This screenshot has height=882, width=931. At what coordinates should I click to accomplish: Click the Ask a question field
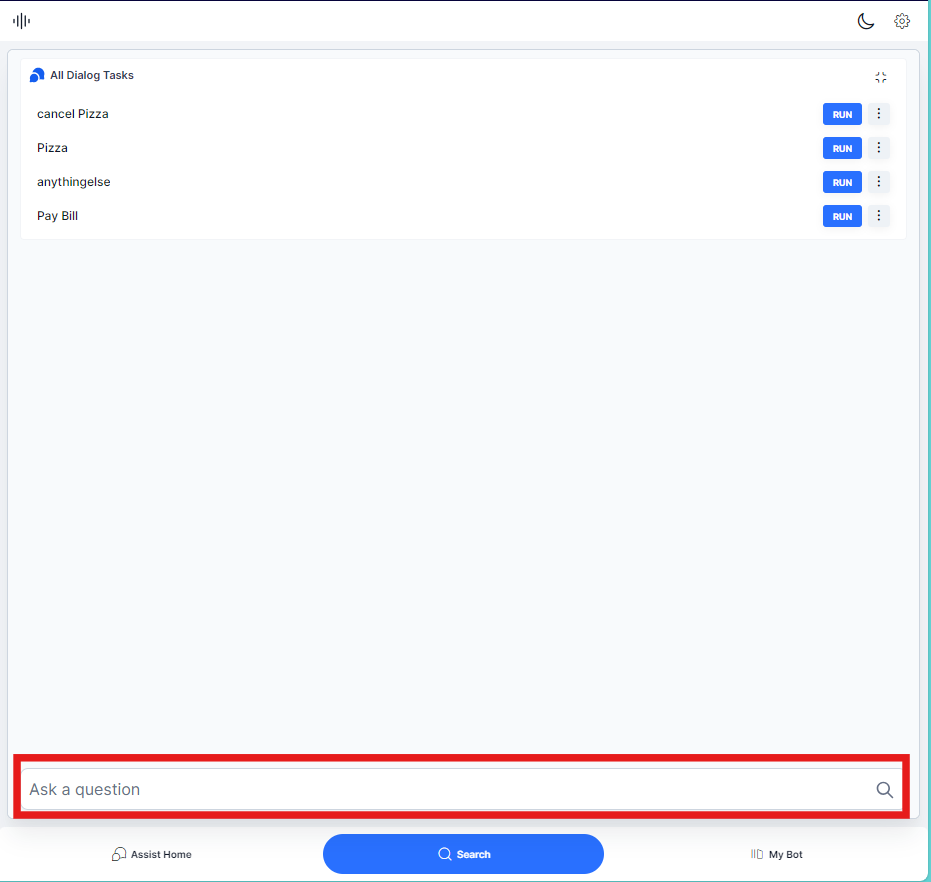pyautogui.click(x=440, y=789)
